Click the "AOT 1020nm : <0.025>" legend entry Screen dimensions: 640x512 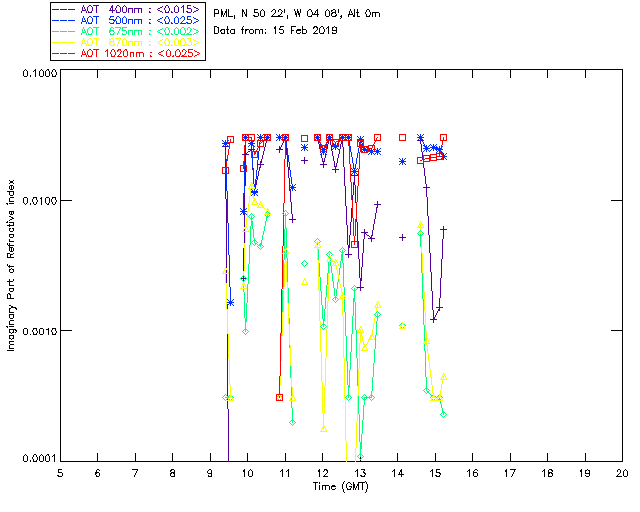(127, 53)
